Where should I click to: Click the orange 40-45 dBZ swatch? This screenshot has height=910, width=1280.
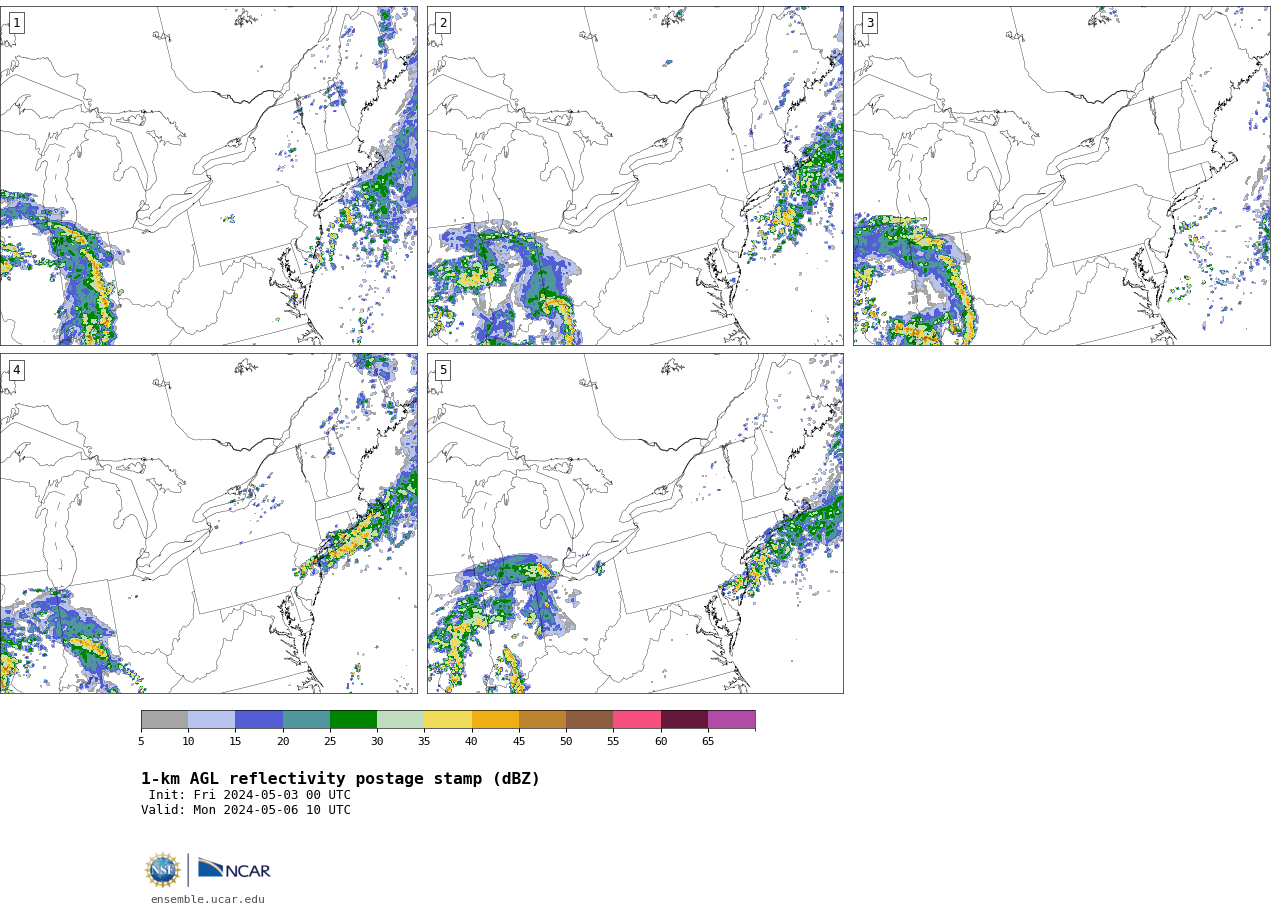[495, 720]
